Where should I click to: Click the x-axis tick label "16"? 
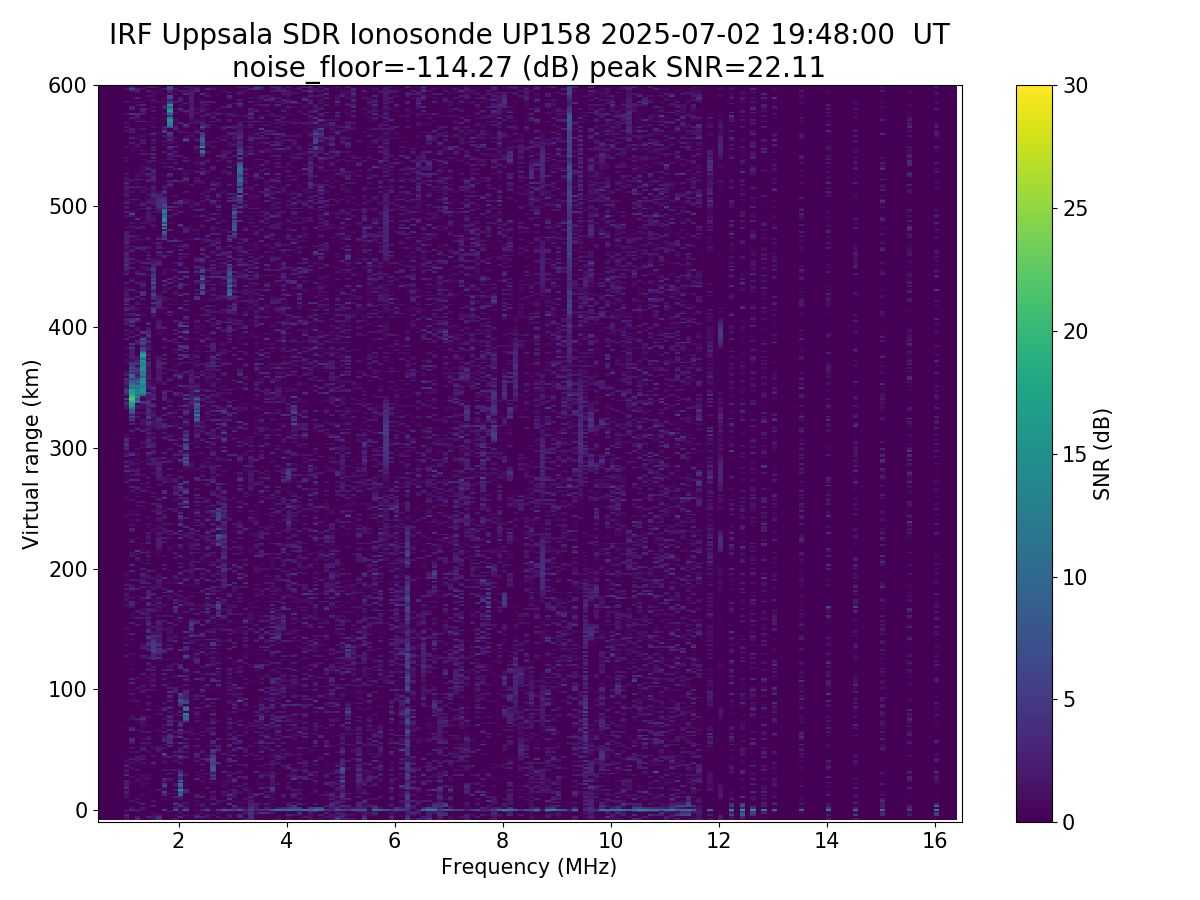pos(935,841)
